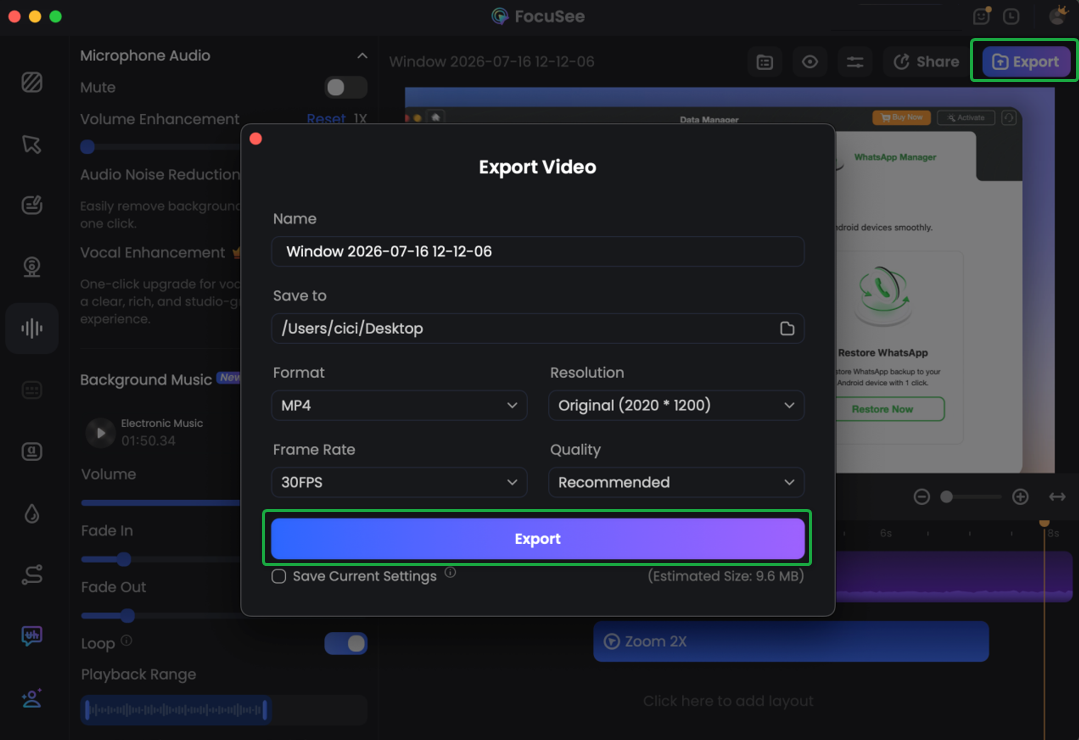Viewport: 1079px width, 740px height.
Task: Open the webcam settings sidebar icon
Action: (x=32, y=266)
